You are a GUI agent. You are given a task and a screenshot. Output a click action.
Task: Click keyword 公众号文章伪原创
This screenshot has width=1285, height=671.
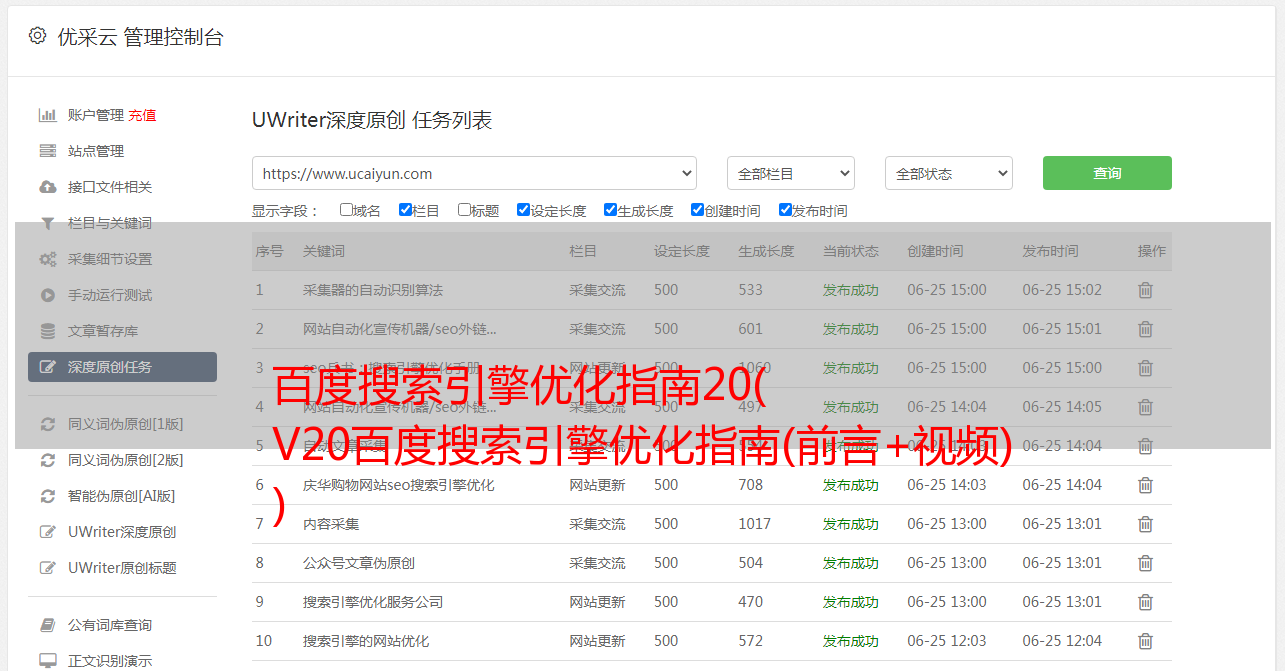(359, 563)
